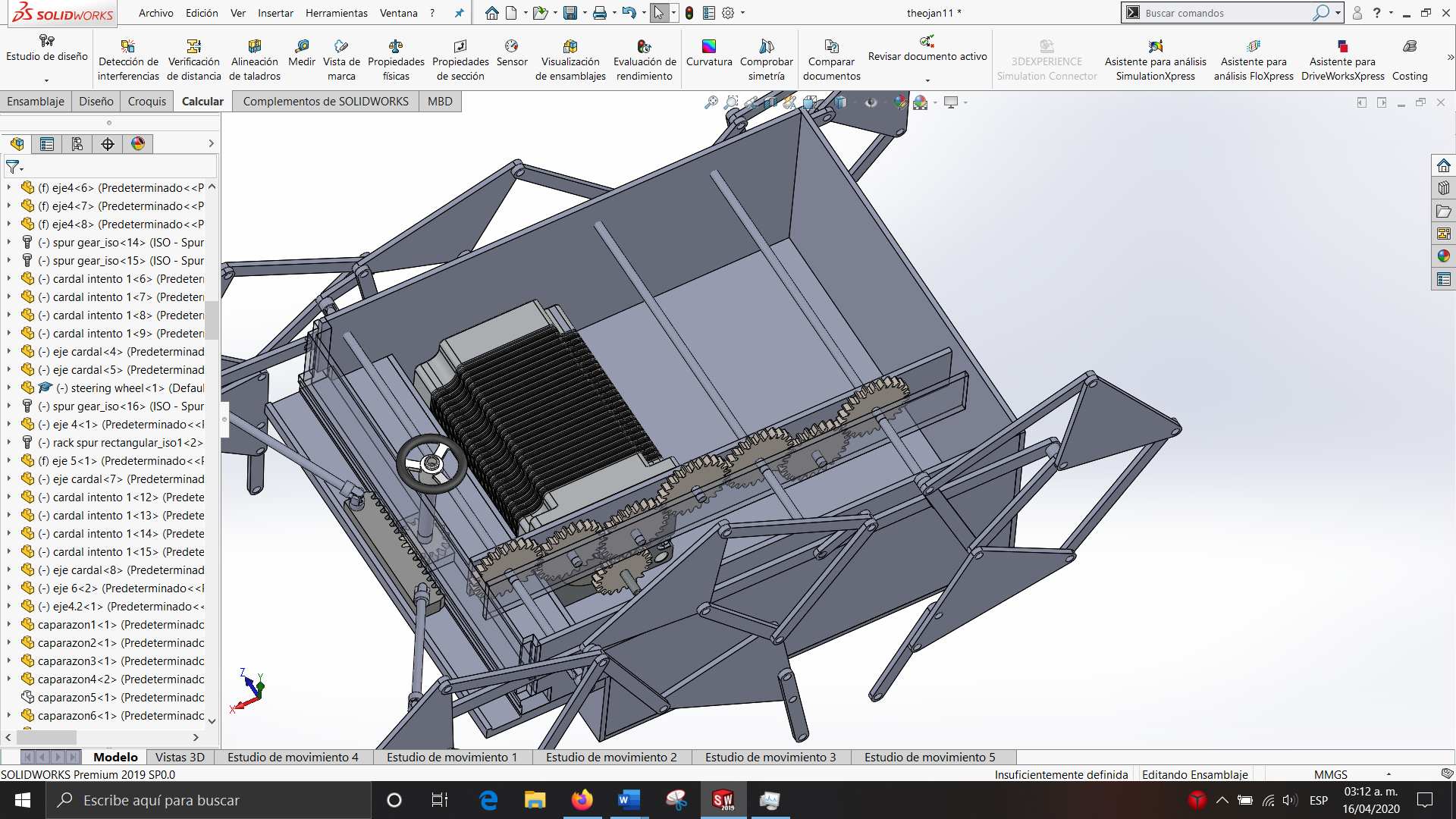Click Zoom to Fit in view toolbar
The width and height of the screenshot is (1456, 819).
coord(711,102)
